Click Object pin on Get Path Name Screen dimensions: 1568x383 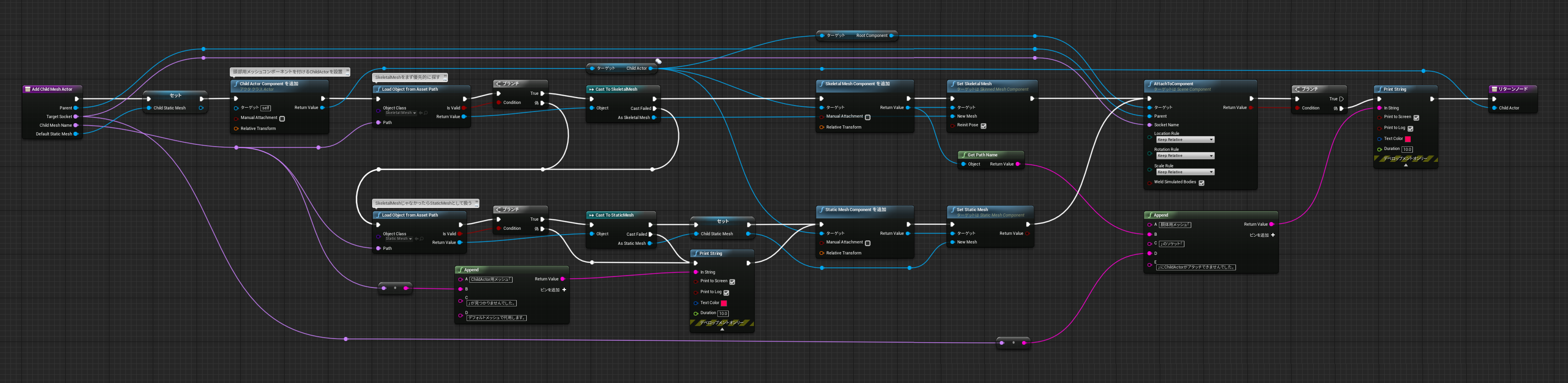pos(964,164)
